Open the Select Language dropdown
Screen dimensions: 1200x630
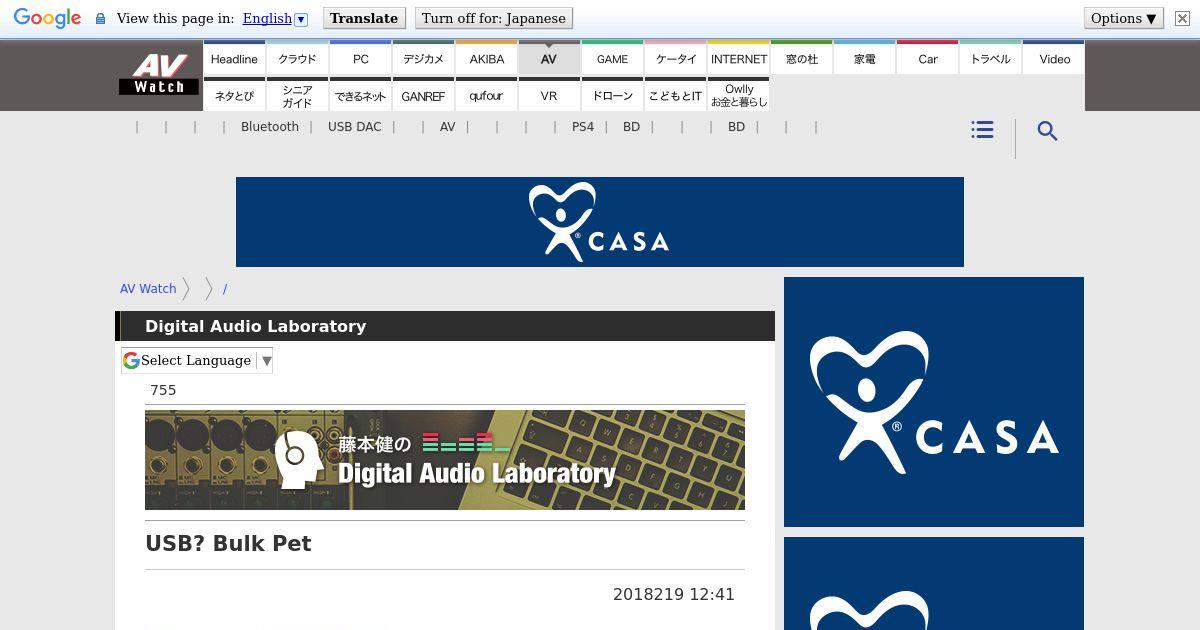[197, 360]
